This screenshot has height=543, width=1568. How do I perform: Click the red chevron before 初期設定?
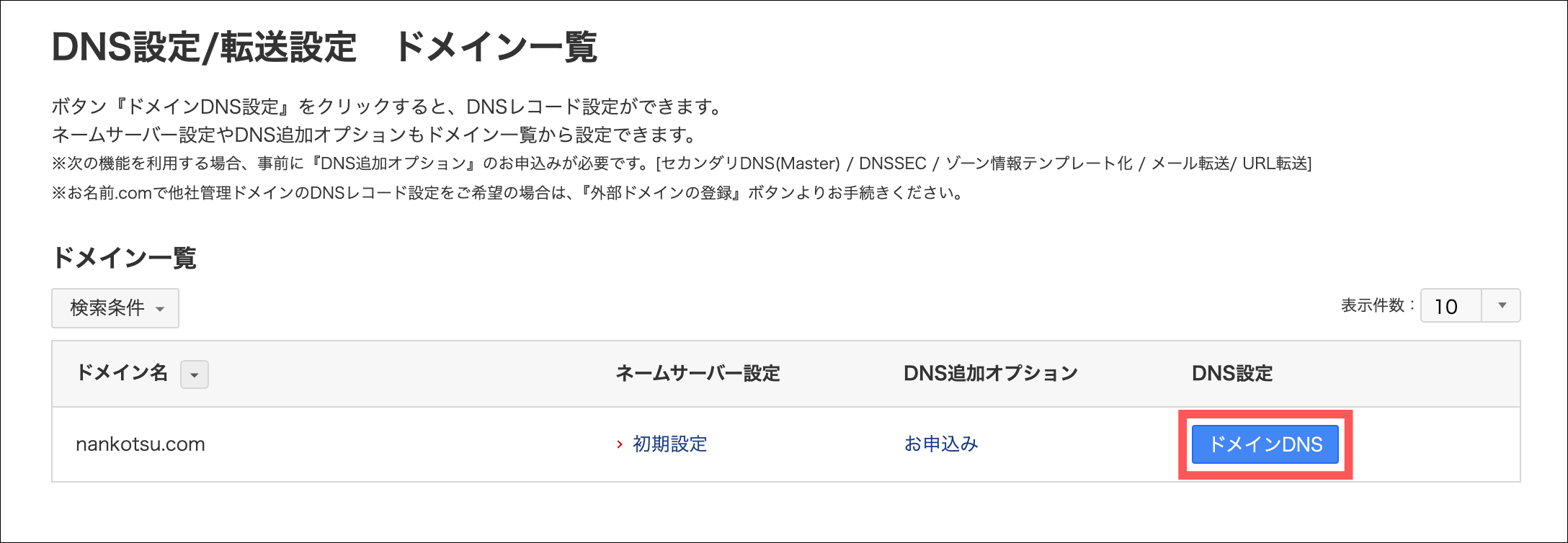(619, 444)
